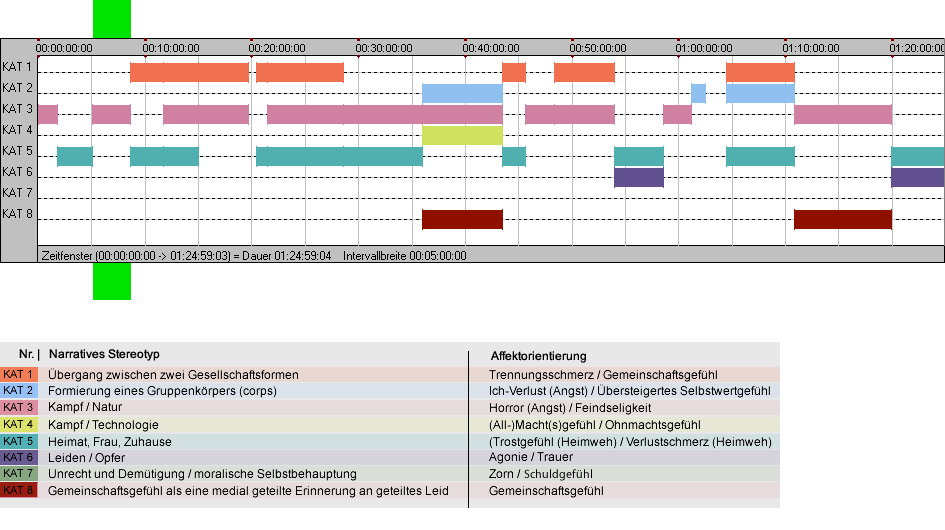
Task: Jump to the 00:00:00:00 time label
Action: pyautogui.click(x=64, y=48)
